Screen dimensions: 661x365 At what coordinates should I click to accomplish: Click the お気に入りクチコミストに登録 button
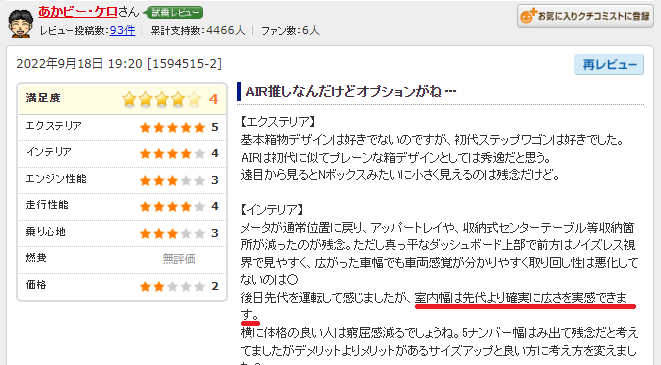tap(585, 16)
